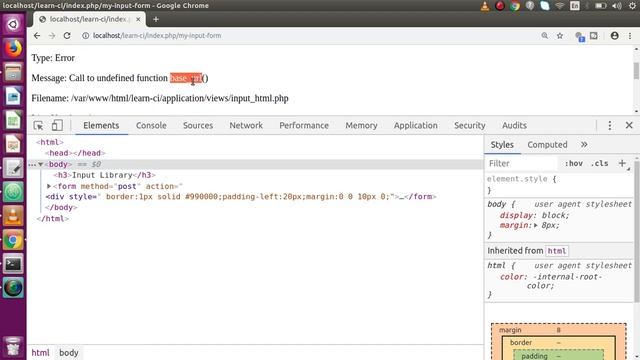Click the styles Filter input field
This screenshot has height=360, width=640.
coord(522,164)
